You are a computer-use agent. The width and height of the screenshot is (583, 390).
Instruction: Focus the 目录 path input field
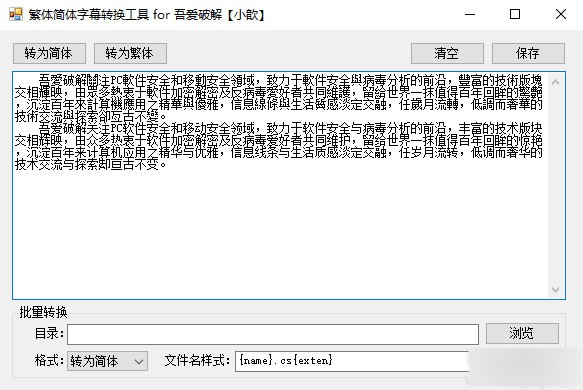pos(273,334)
